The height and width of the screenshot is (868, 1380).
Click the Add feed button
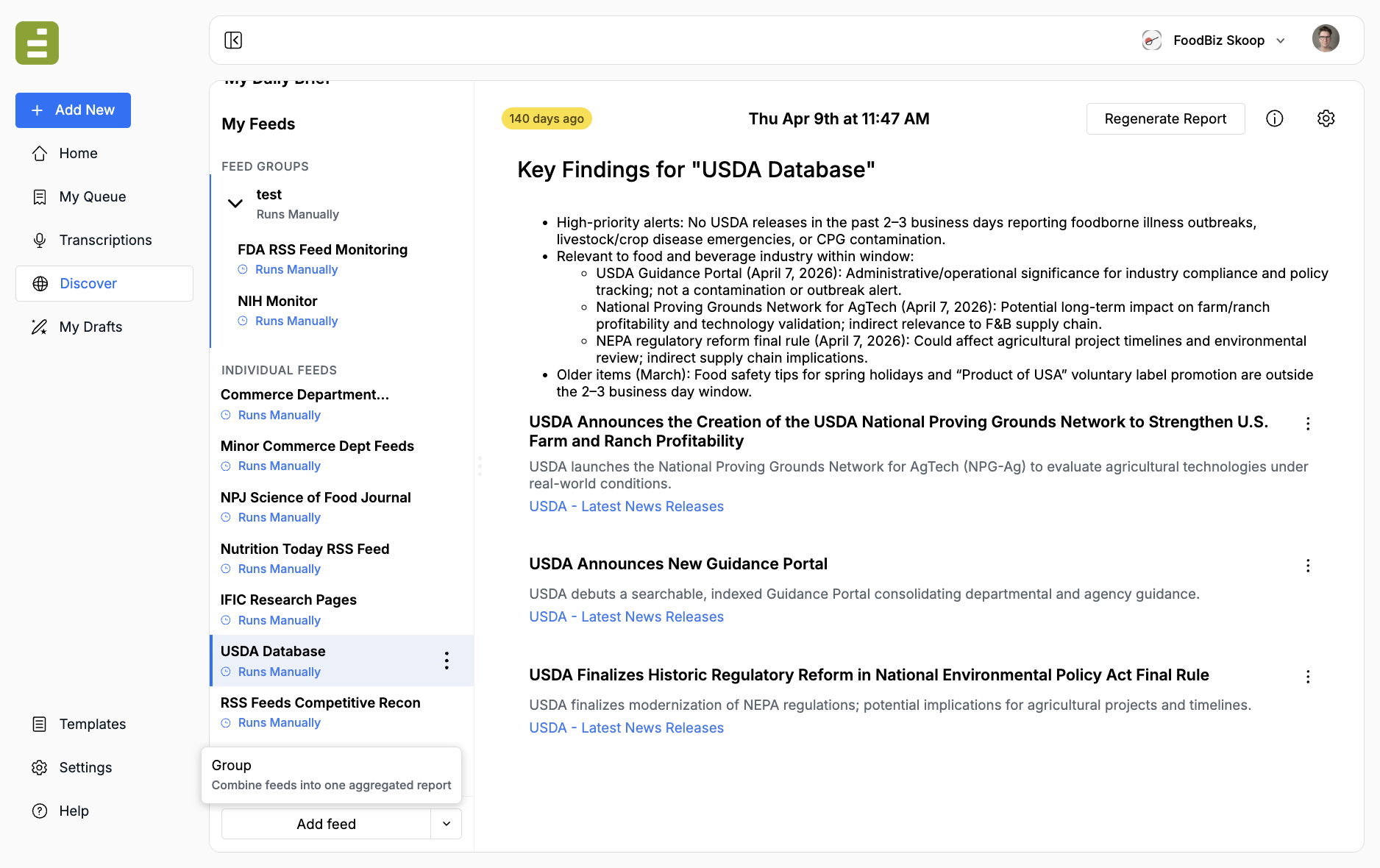point(326,824)
